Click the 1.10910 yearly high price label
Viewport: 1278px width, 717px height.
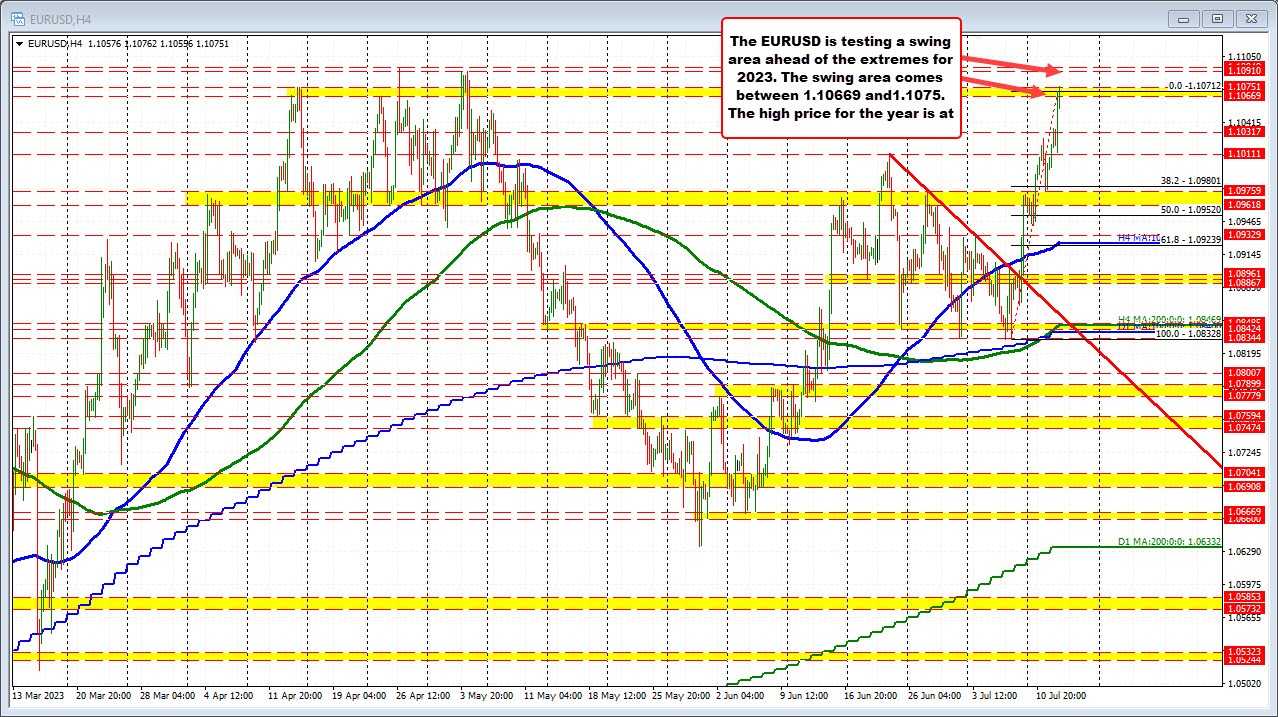point(1244,70)
